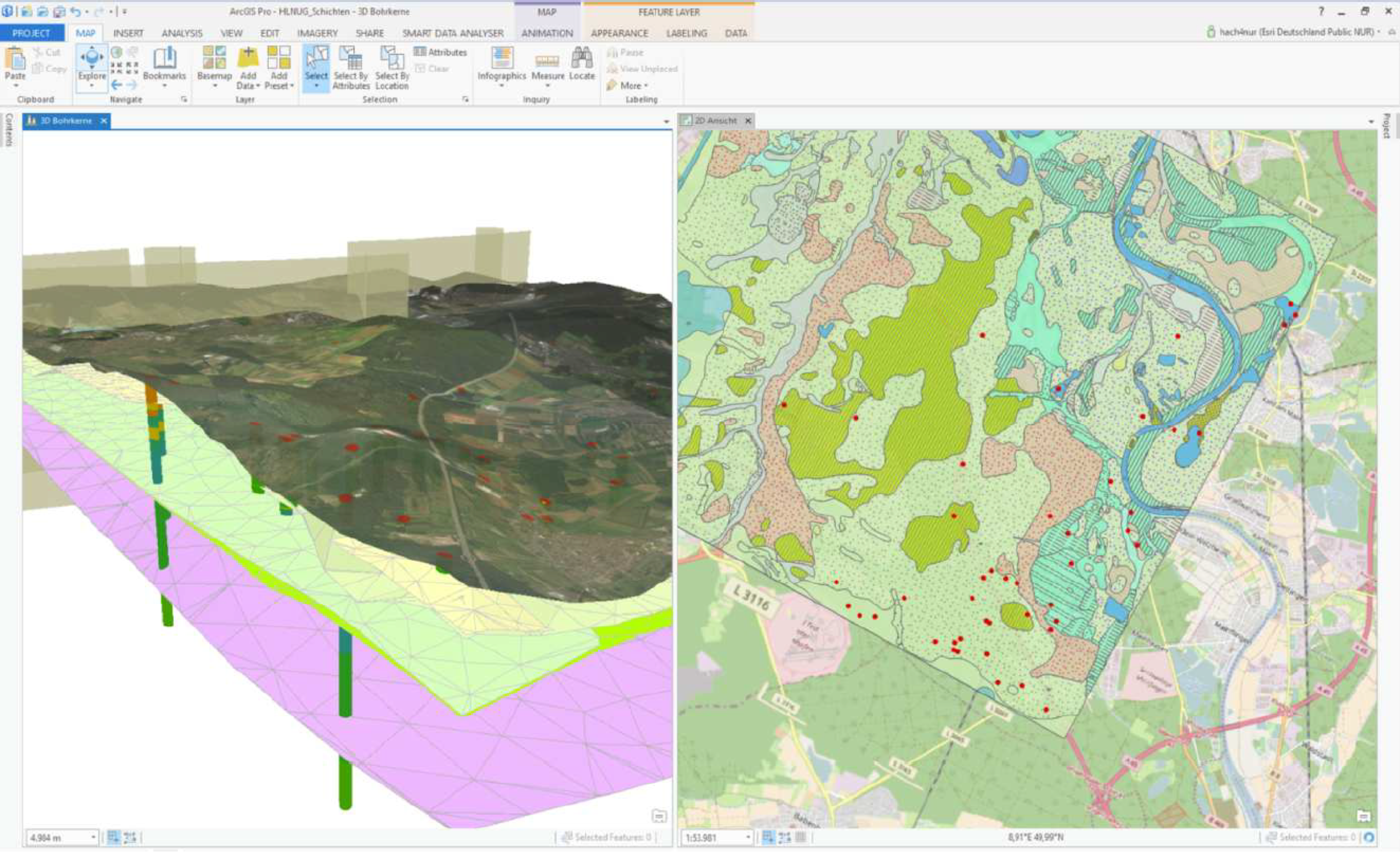Open the Bookmarks gallery
This screenshot has width=1400, height=858.
click(165, 66)
